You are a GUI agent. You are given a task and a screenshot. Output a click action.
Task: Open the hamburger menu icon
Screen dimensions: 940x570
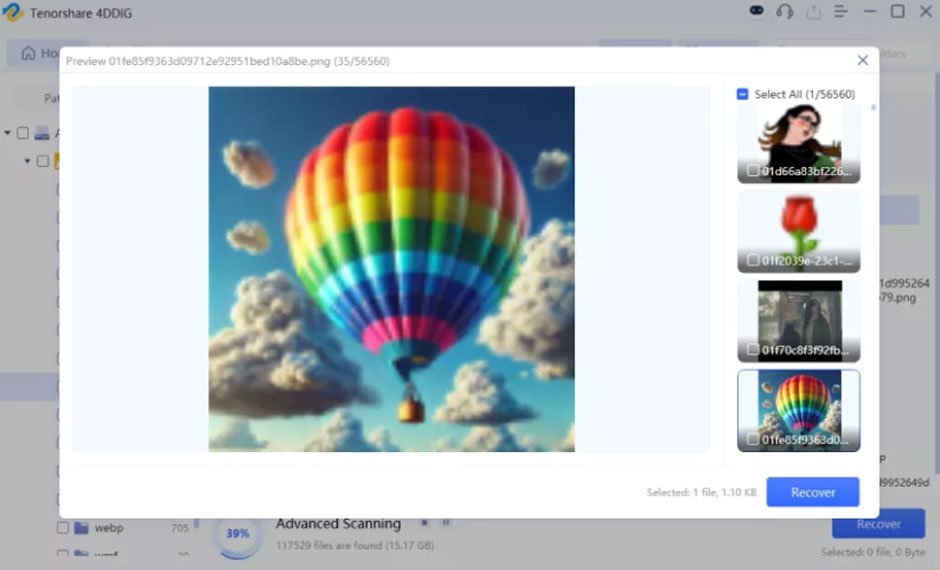(841, 11)
